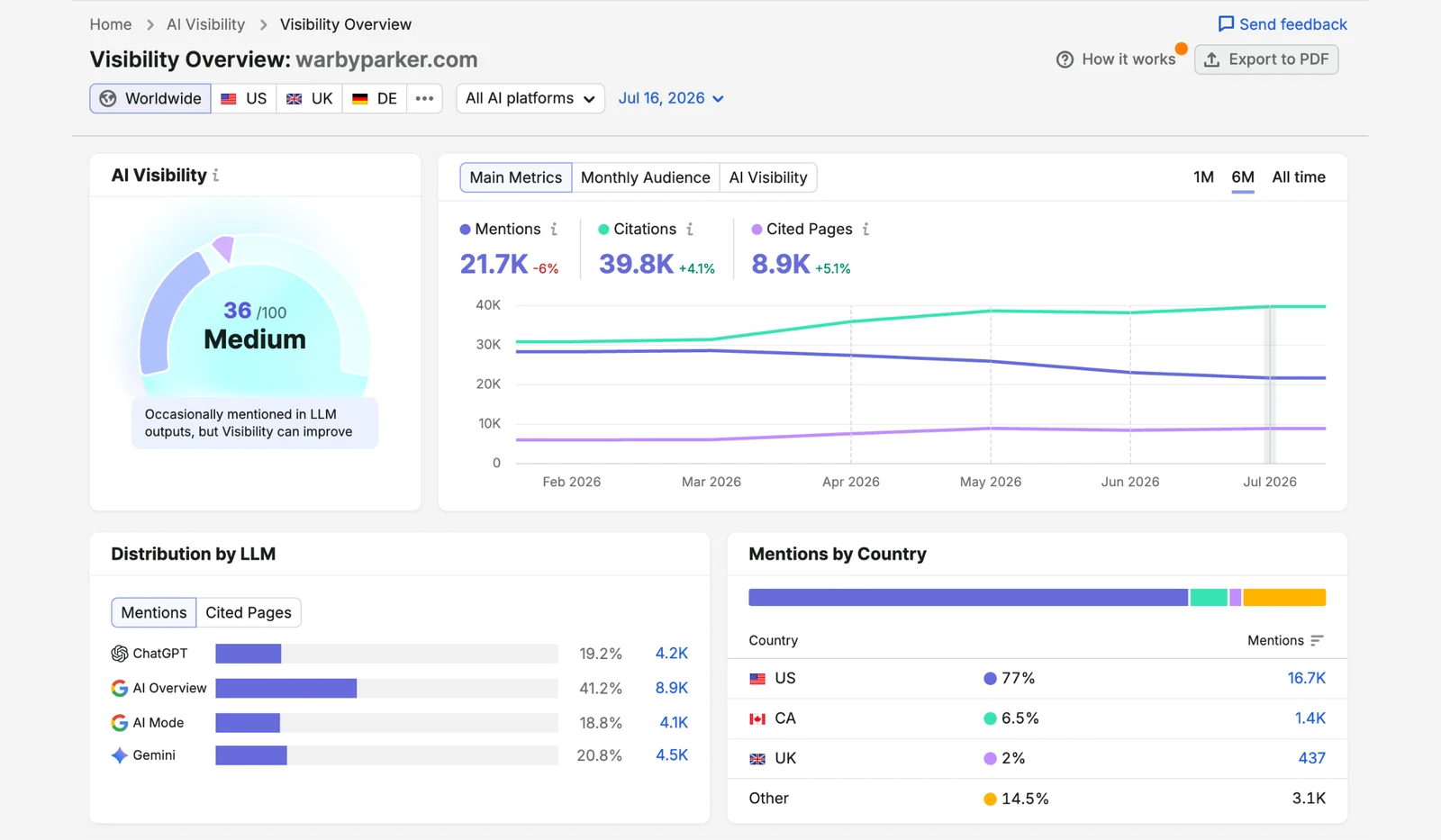Open Cited Pages metric info icon
This screenshot has width=1441, height=840.
pos(866,230)
